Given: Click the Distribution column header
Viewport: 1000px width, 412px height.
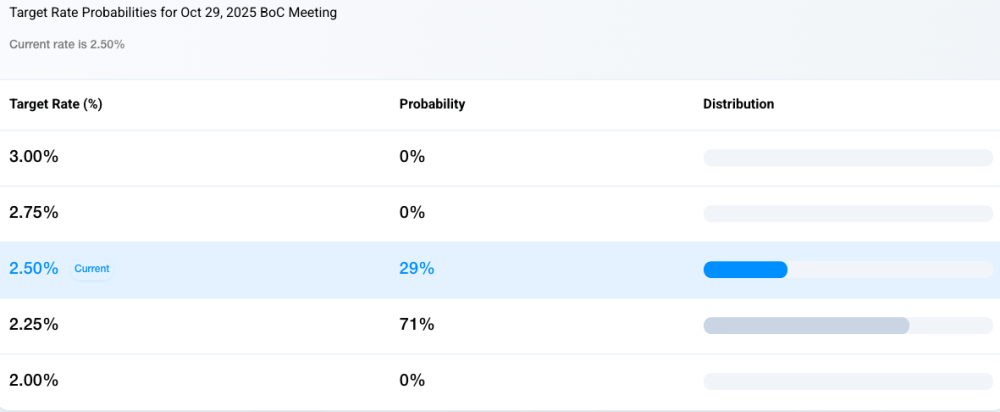Looking at the screenshot, I should click(738, 104).
